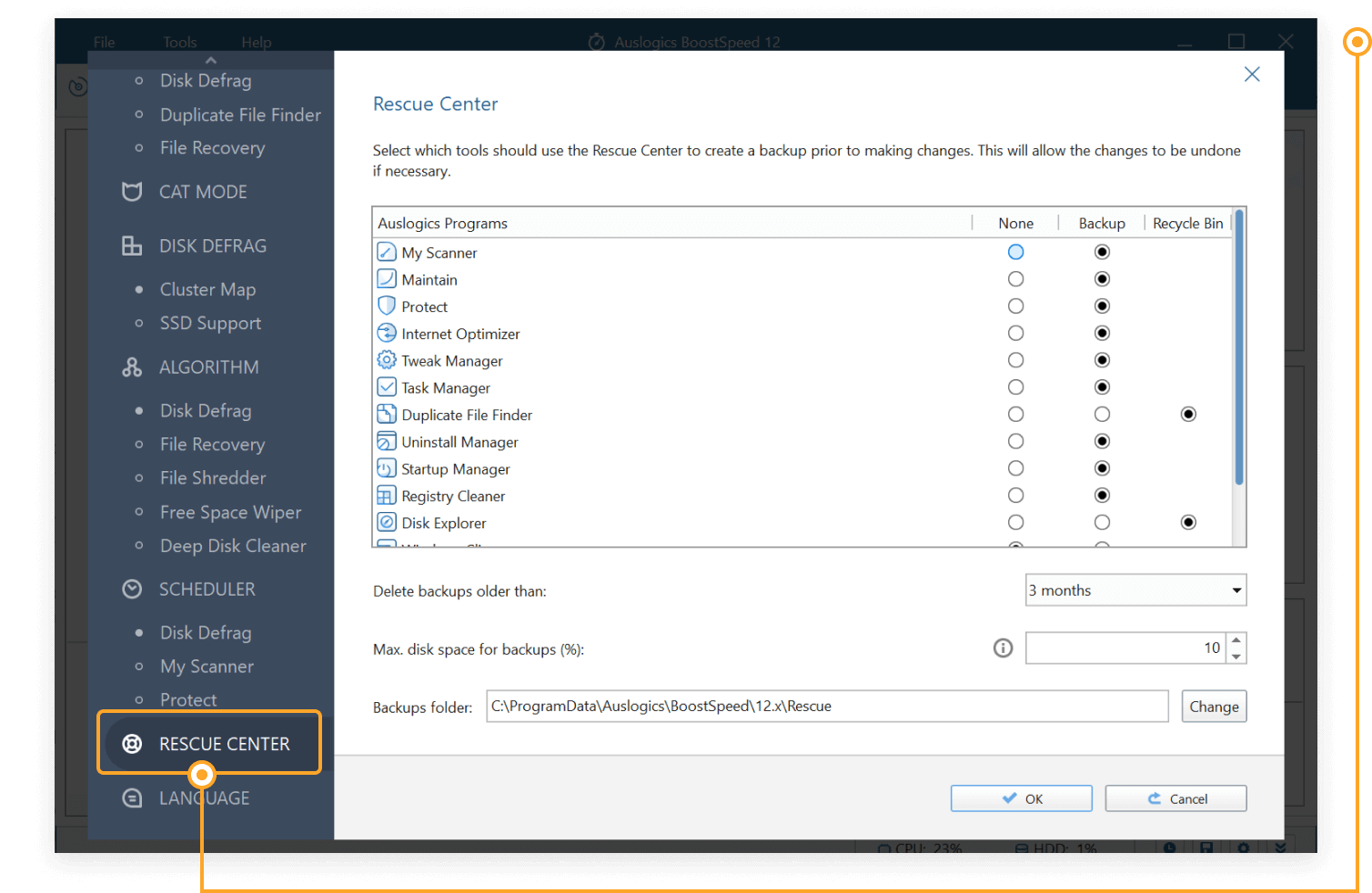Click the Startup Manager icon
Image resolution: width=1372 pixels, height=893 pixels.
[387, 468]
